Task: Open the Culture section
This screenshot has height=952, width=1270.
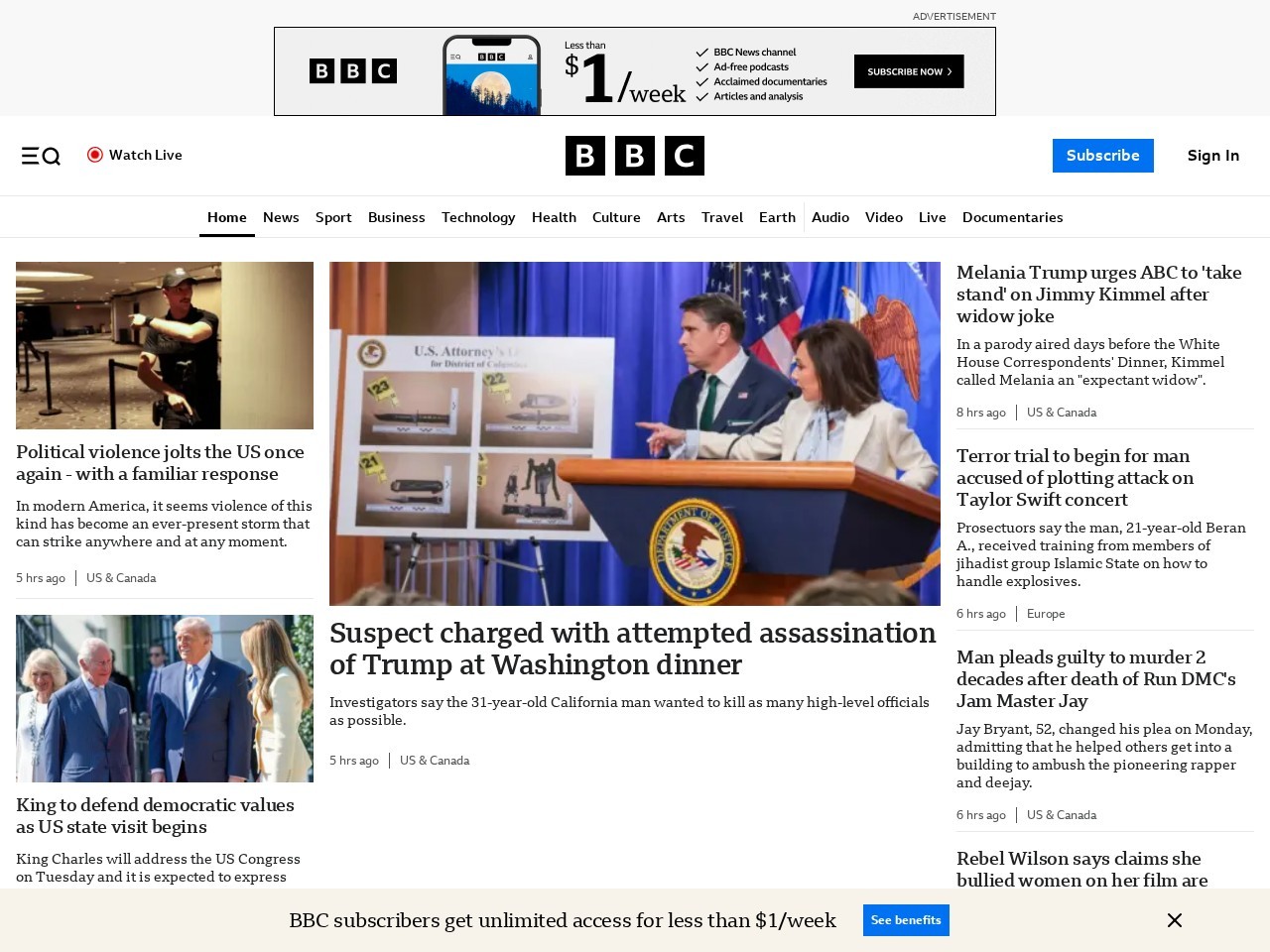Action: coord(616,217)
